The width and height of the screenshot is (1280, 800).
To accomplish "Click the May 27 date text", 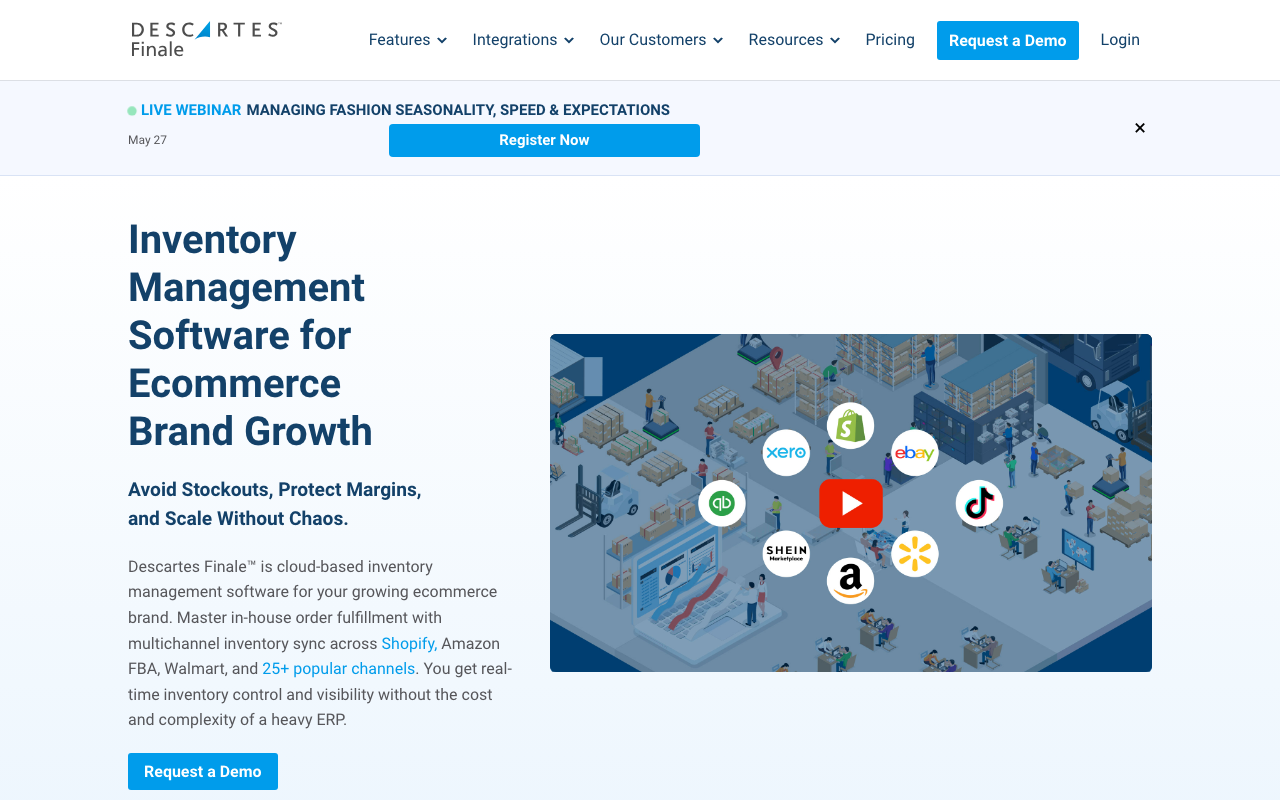I will tap(148, 140).
